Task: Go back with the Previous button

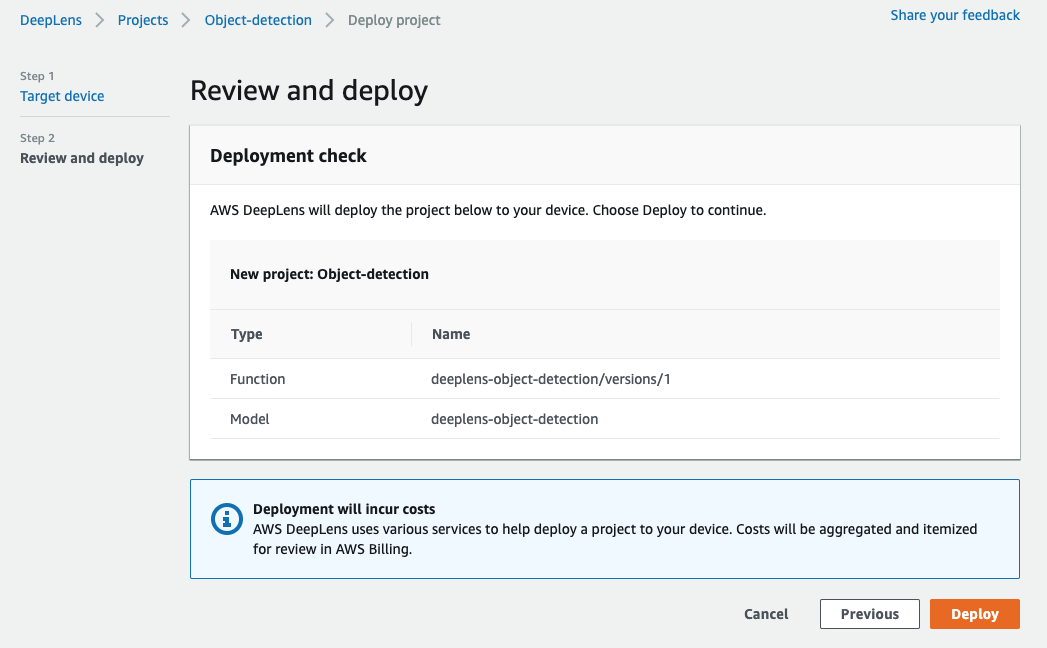Action: click(x=869, y=614)
